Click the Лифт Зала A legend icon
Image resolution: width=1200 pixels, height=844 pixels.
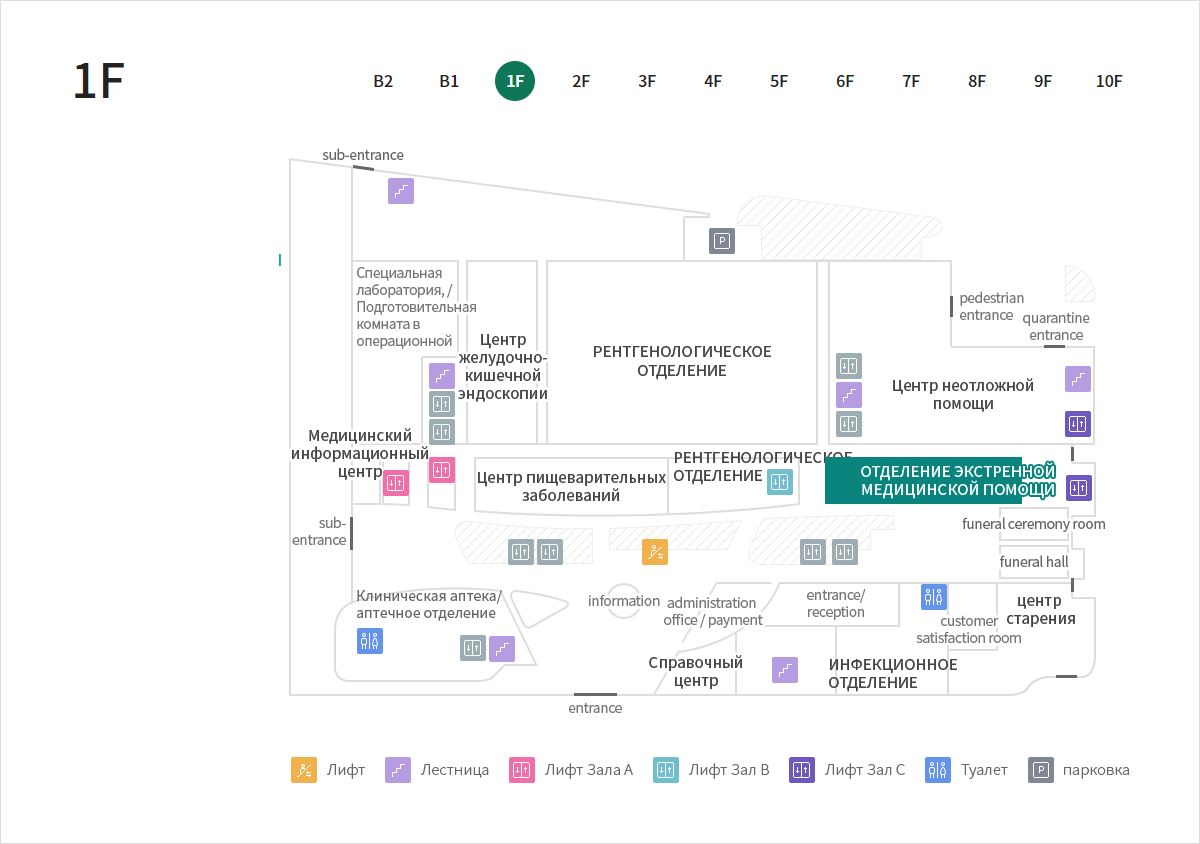(x=522, y=770)
